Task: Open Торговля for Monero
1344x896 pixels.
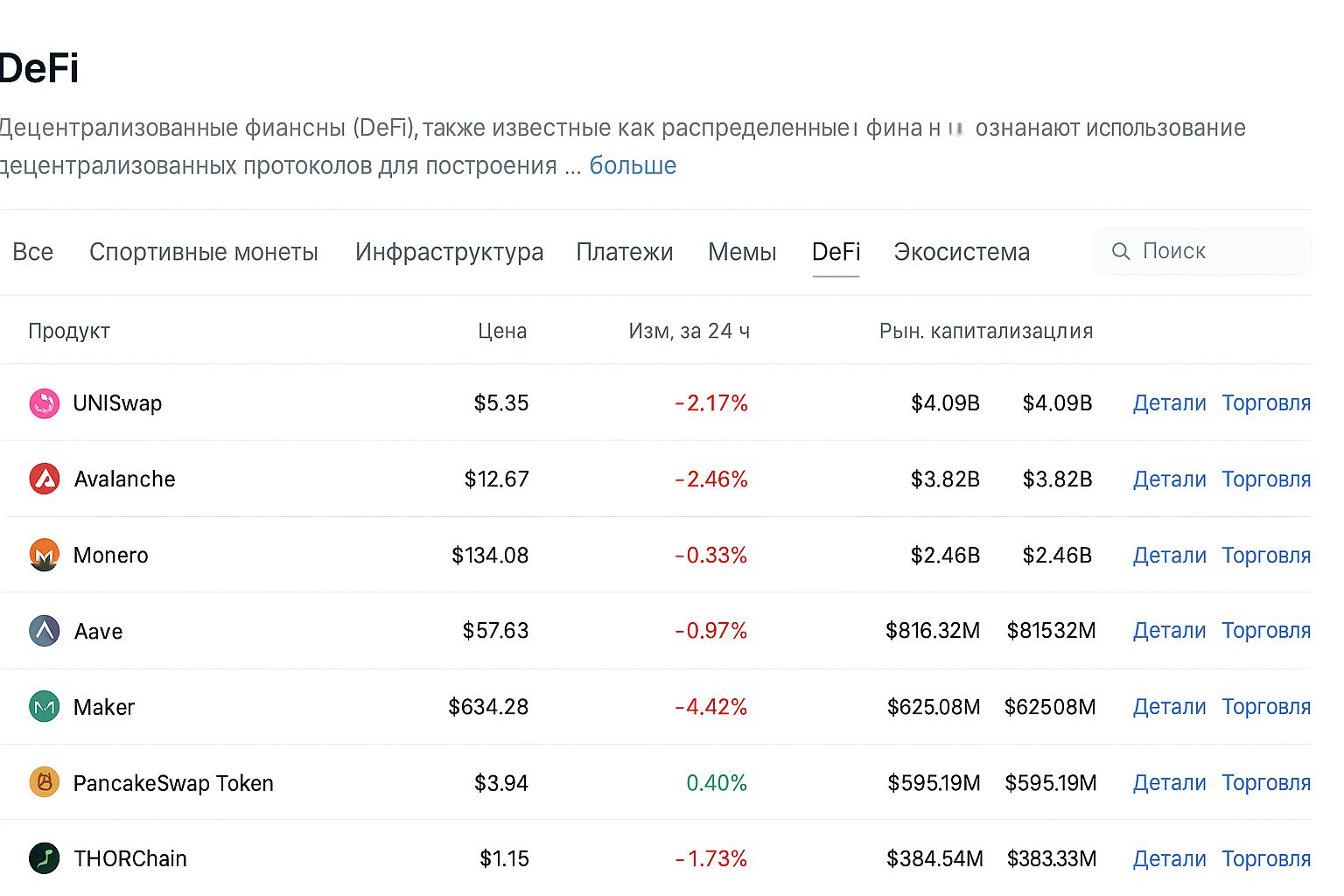Action: click(x=1266, y=555)
